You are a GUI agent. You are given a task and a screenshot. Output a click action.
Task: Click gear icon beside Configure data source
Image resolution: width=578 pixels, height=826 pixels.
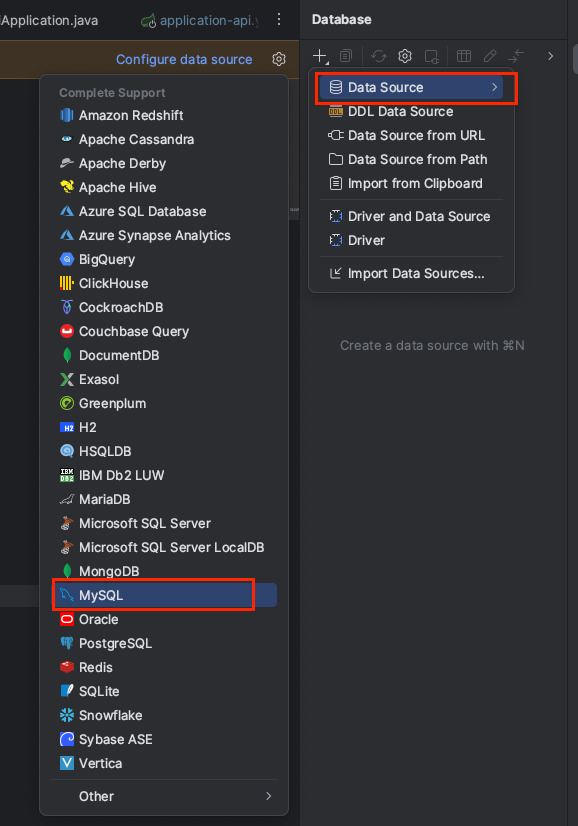(x=279, y=59)
